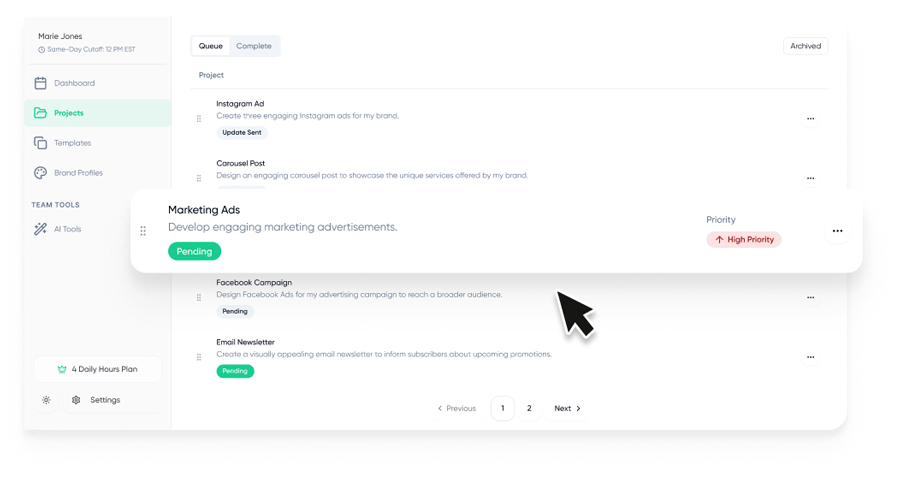Open Brand Profiles palette icon

[40, 173]
